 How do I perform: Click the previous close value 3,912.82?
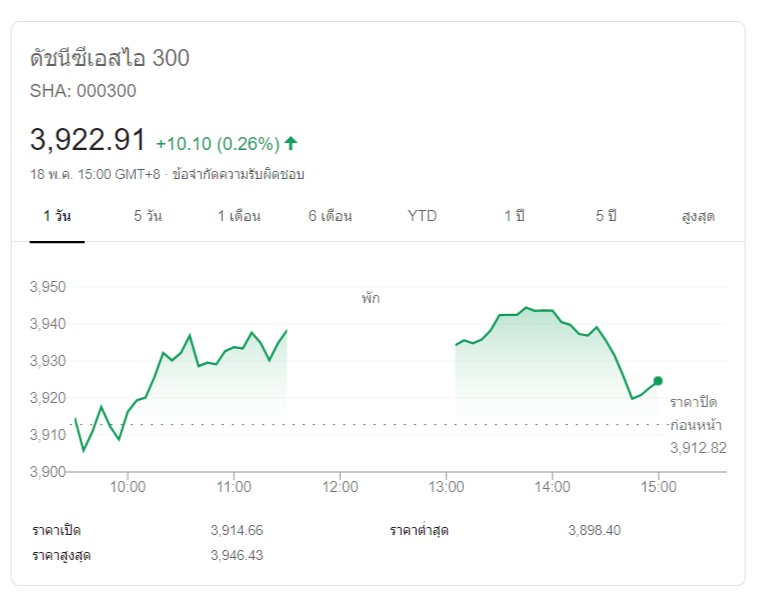pyautogui.click(x=698, y=447)
